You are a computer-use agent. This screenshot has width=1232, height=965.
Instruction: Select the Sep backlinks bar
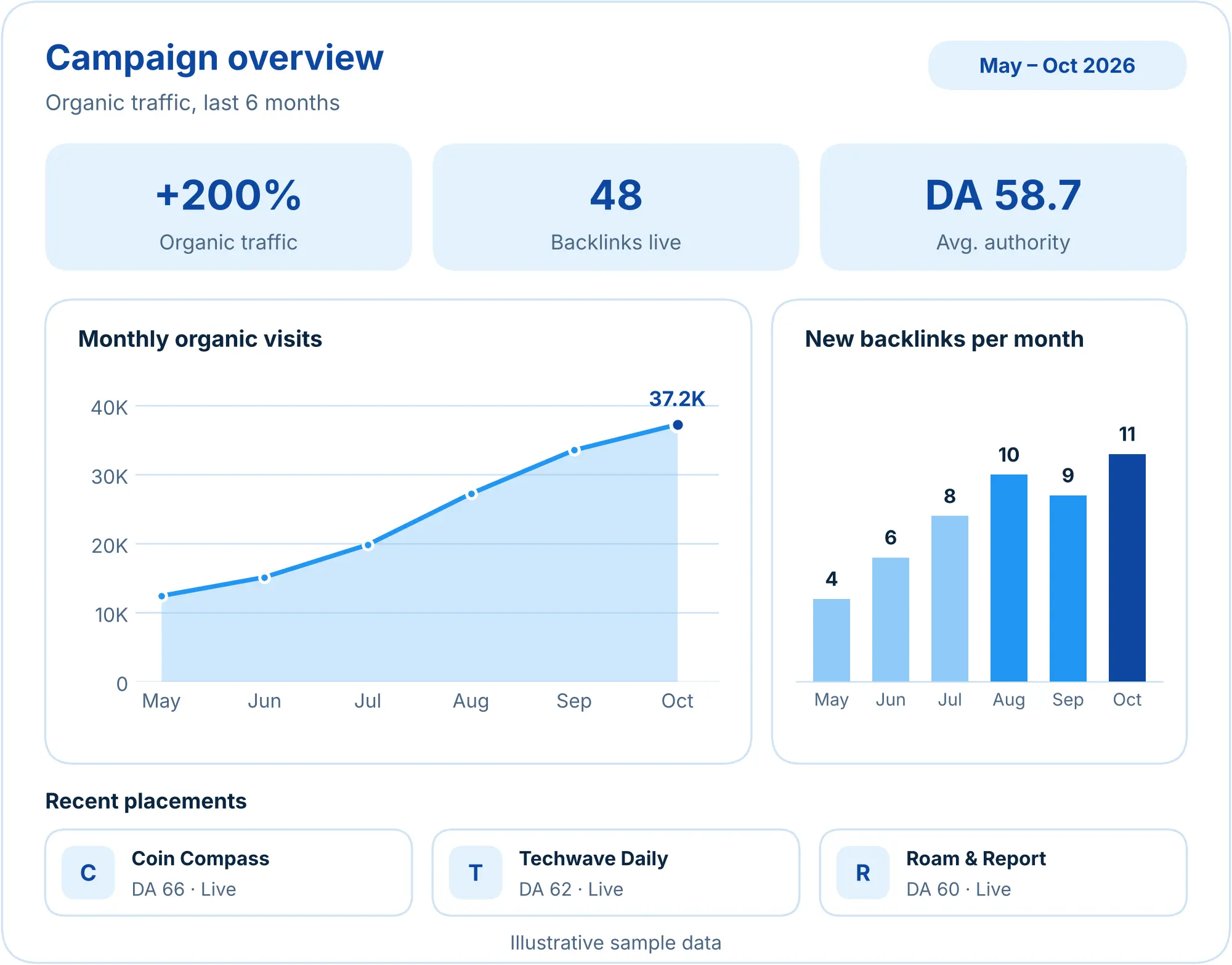point(1068,588)
